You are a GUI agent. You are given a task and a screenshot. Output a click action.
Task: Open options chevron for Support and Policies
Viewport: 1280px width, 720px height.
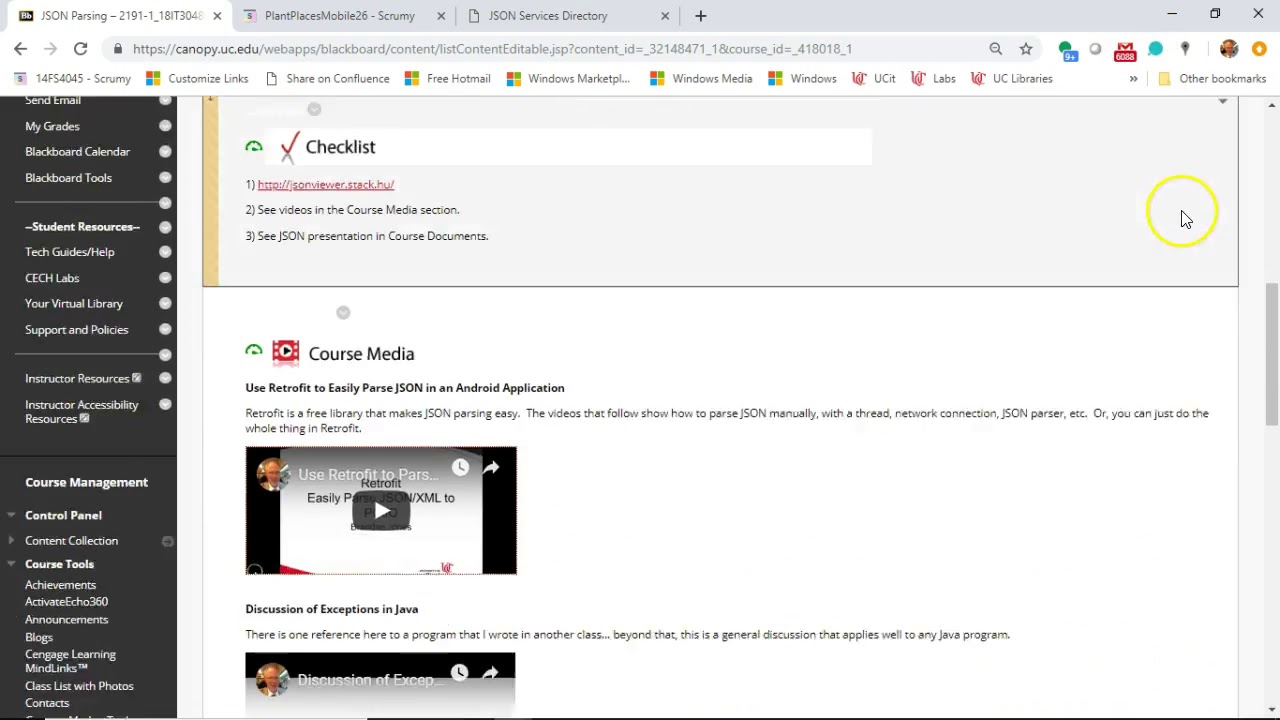tap(165, 330)
